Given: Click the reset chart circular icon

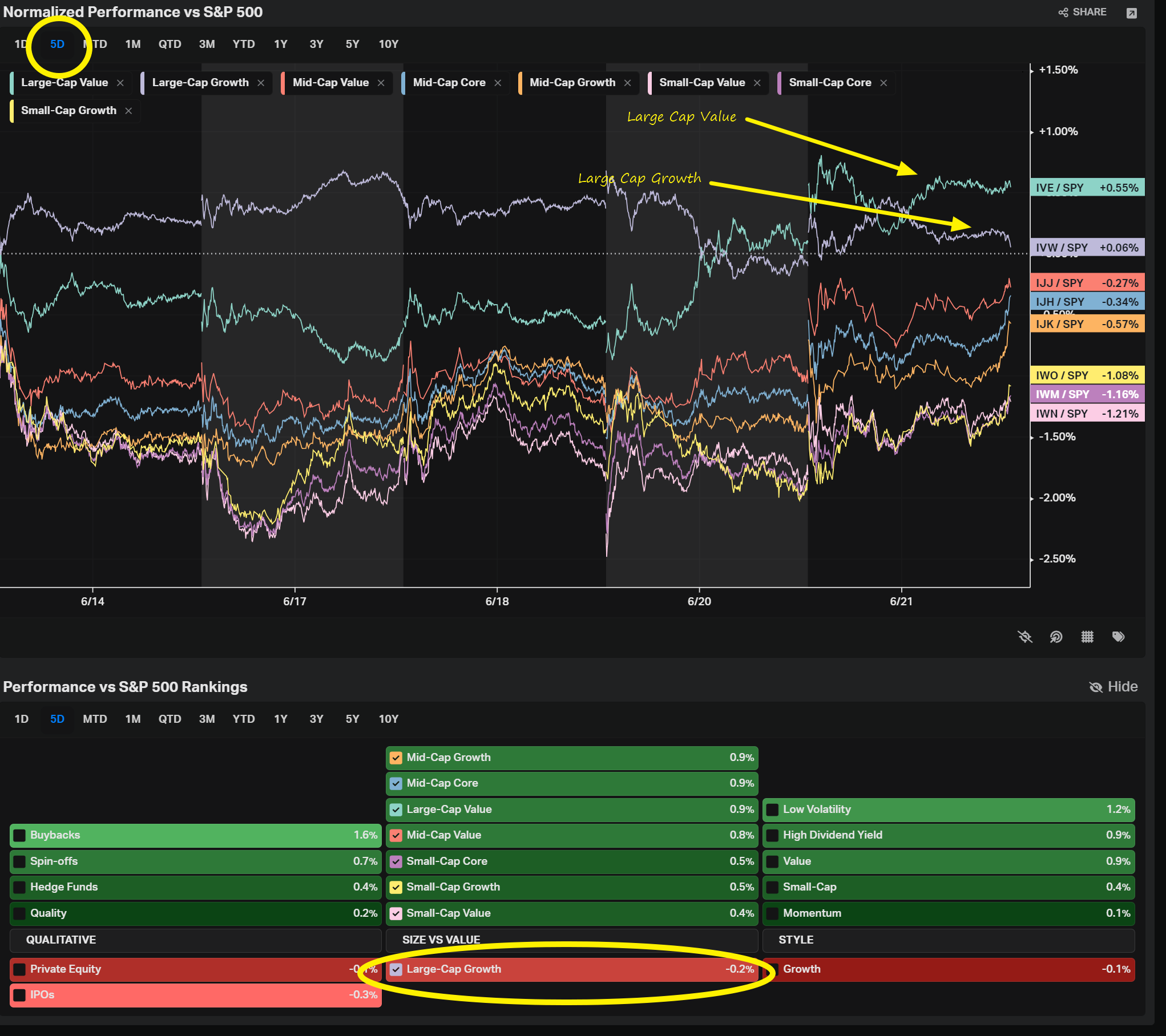Looking at the screenshot, I should [1056, 637].
